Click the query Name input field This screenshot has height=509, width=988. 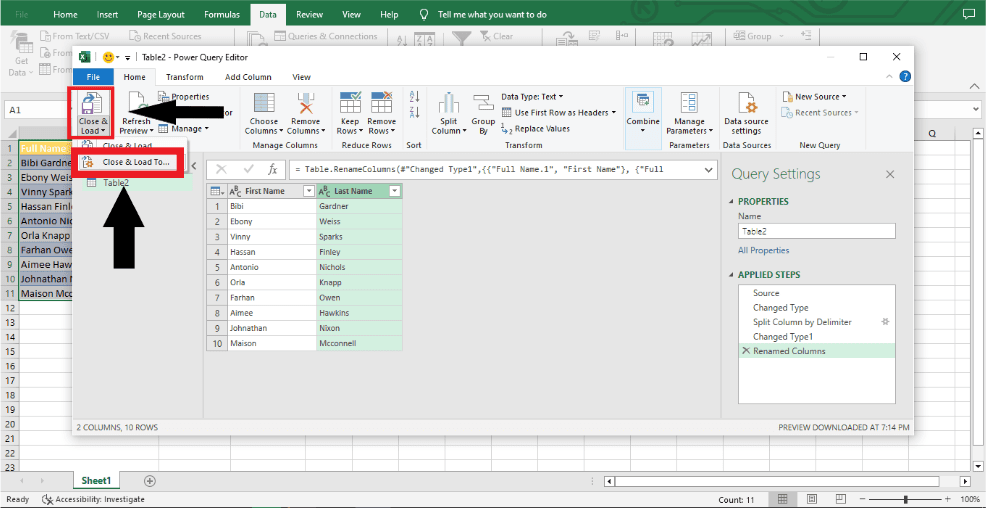click(816, 231)
